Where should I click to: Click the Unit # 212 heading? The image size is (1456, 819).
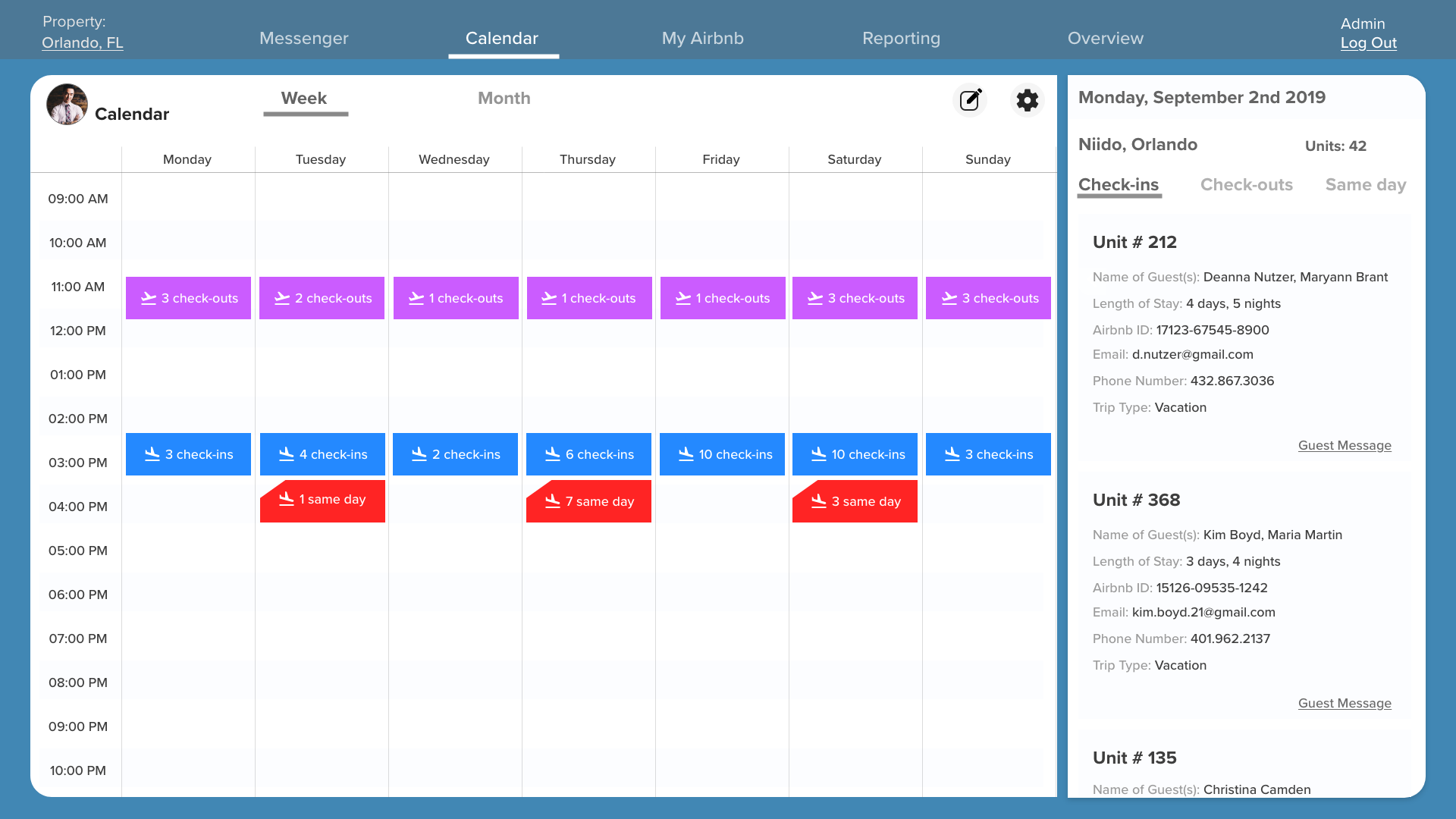[1134, 243]
